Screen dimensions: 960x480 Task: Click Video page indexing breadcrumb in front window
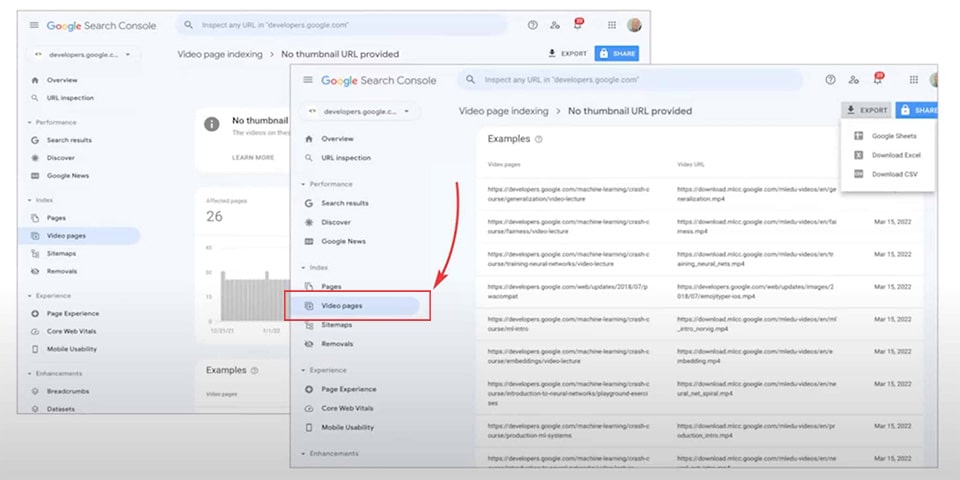pyautogui.click(x=503, y=111)
